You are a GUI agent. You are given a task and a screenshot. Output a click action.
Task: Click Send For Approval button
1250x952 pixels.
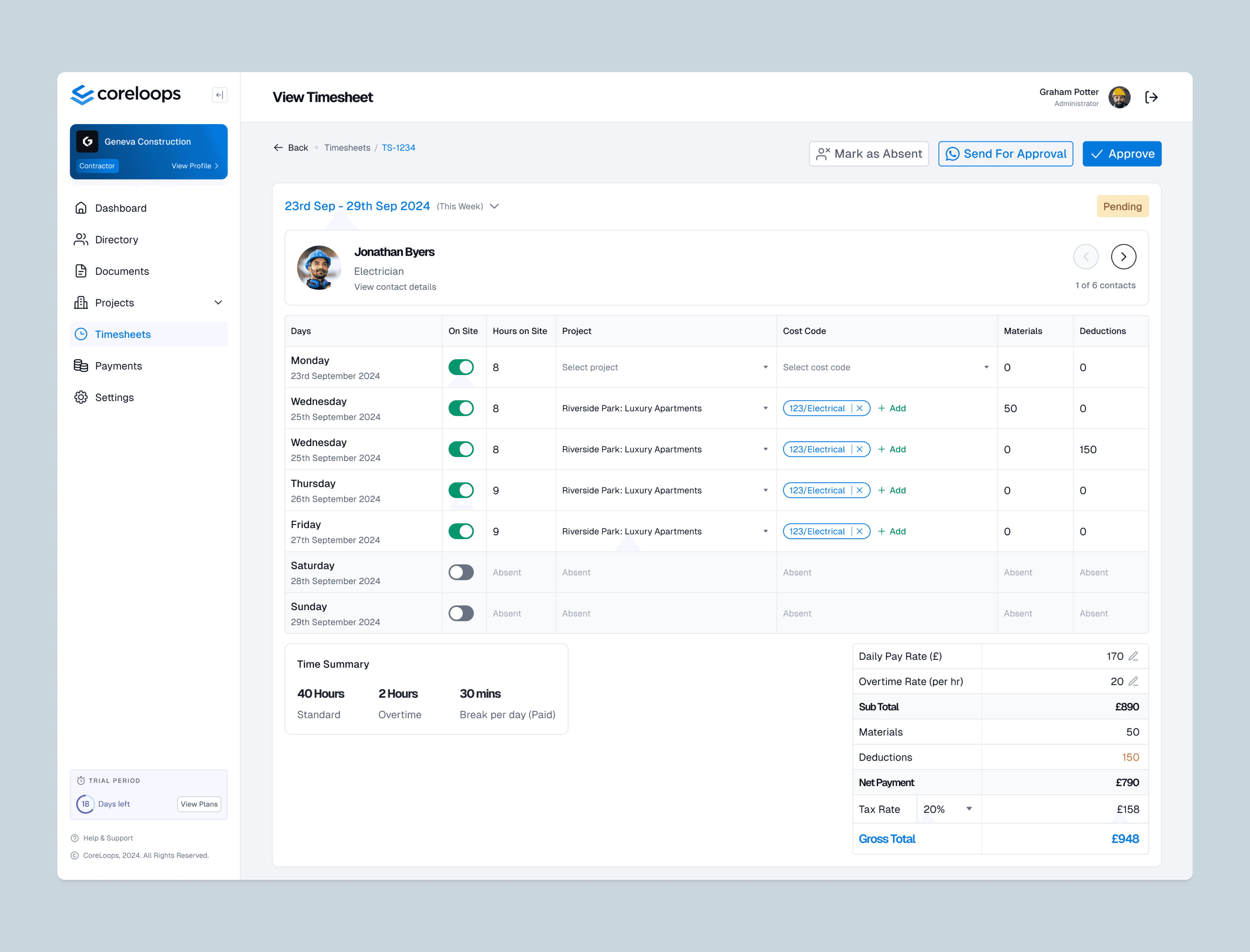pos(1005,154)
